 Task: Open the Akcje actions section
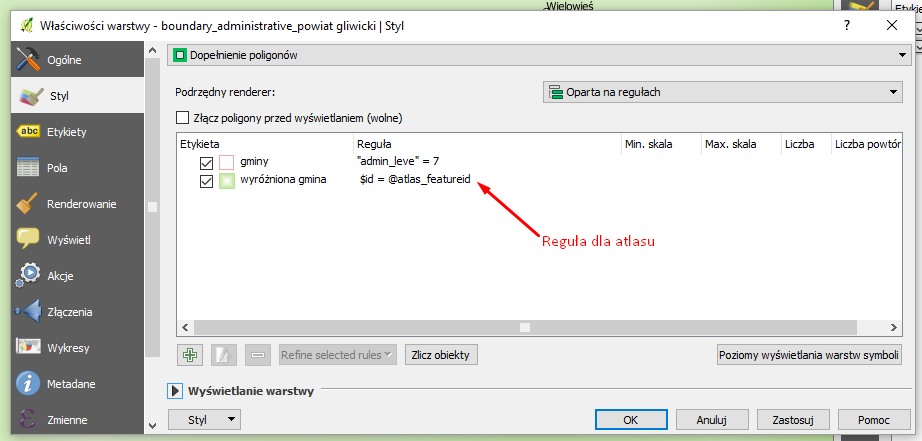pos(60,276)
